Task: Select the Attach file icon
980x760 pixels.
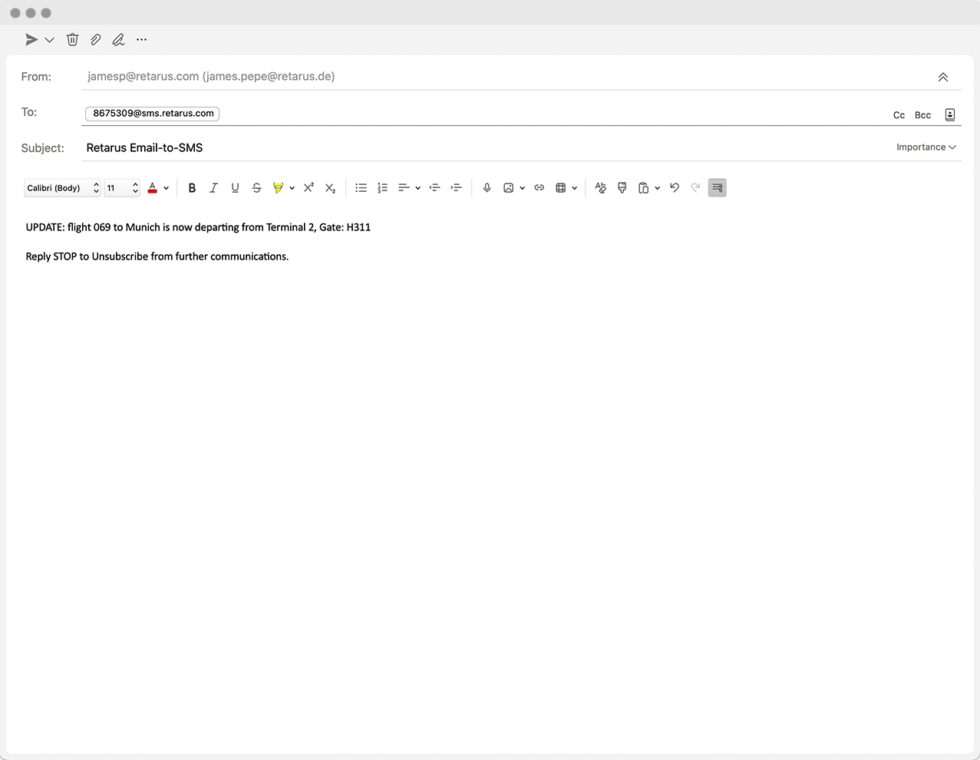Action: tap(95, 39)
